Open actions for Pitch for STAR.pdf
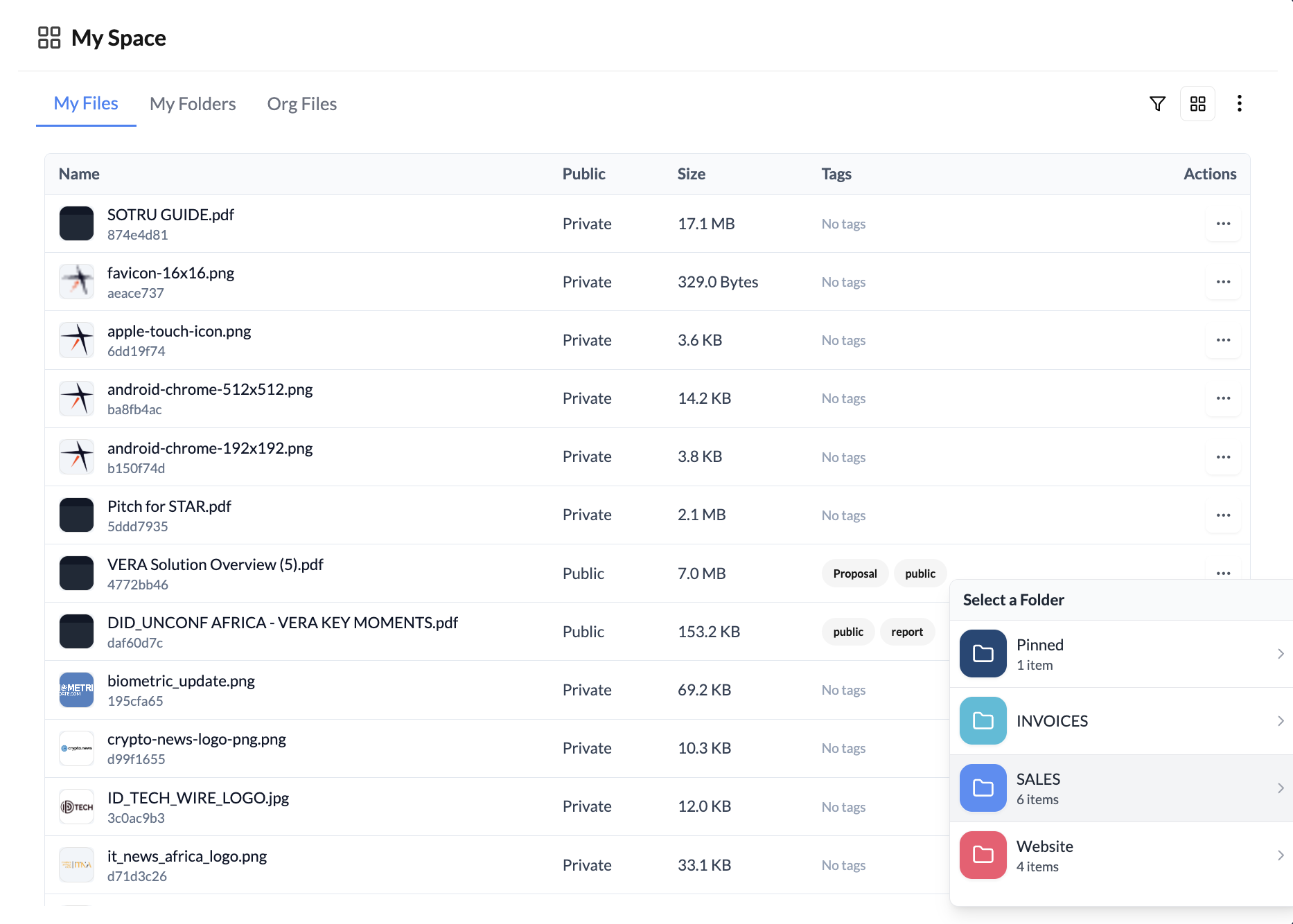This screenshot has height=924, width=1293. [1223, 515]
